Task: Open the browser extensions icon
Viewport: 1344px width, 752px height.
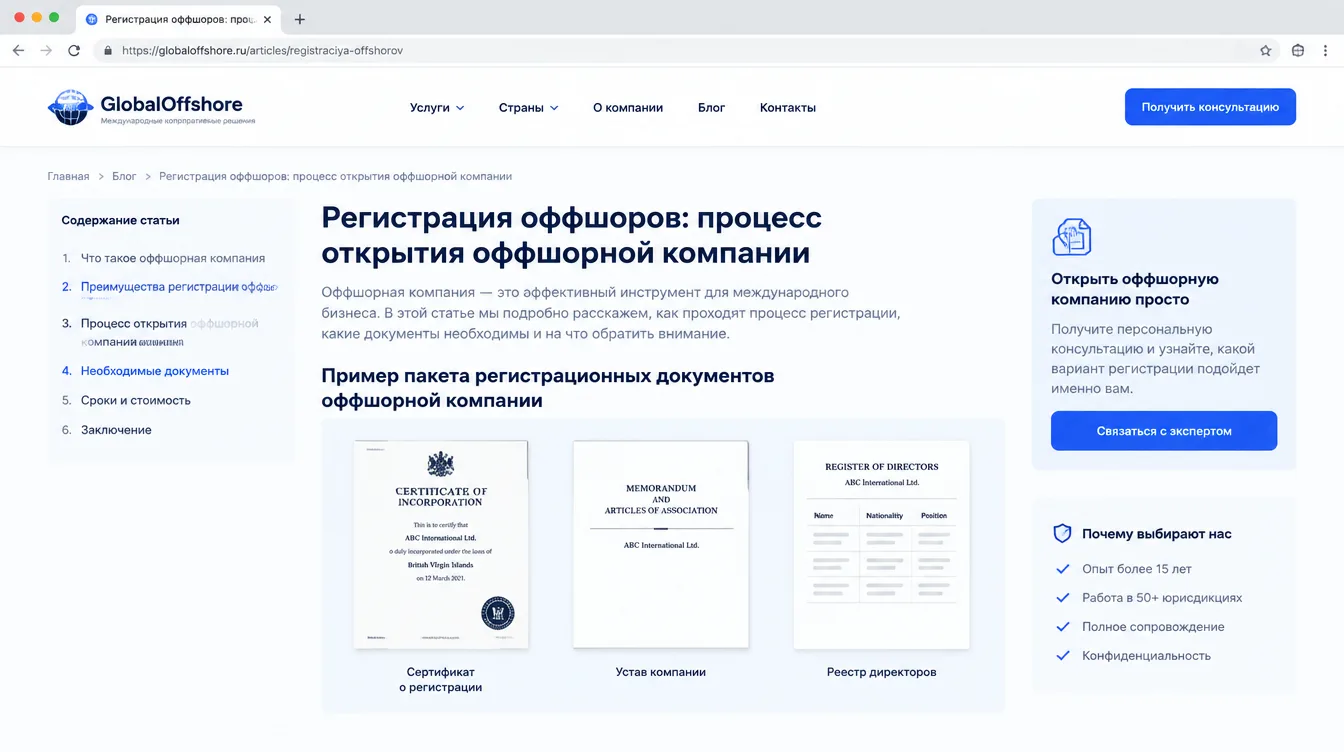Action: click(x=1298, y=50)
